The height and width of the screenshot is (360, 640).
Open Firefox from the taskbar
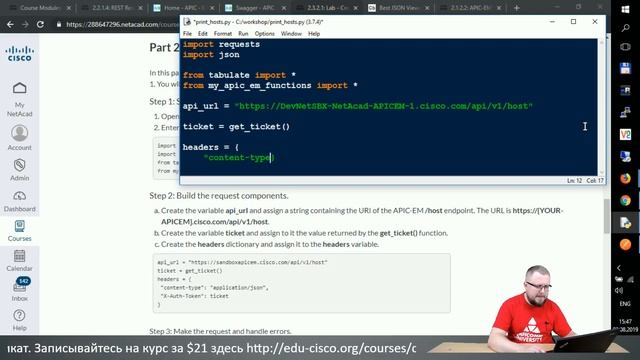625,178
